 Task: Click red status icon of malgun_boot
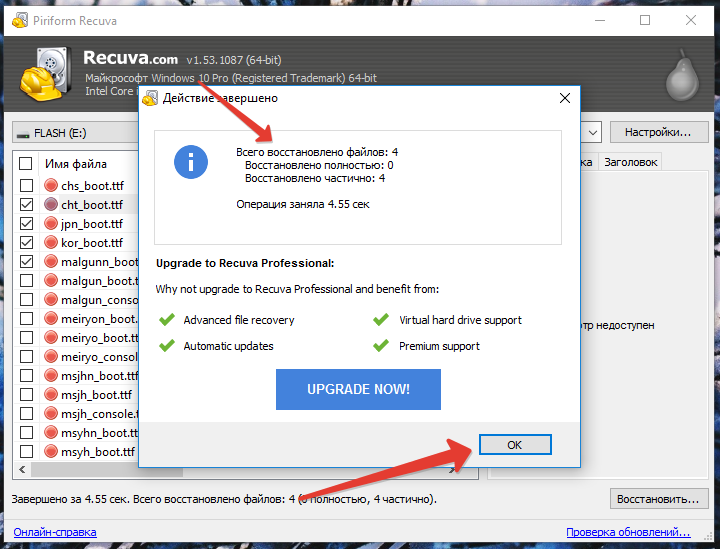pyautogui.click(x=51, y=280)
